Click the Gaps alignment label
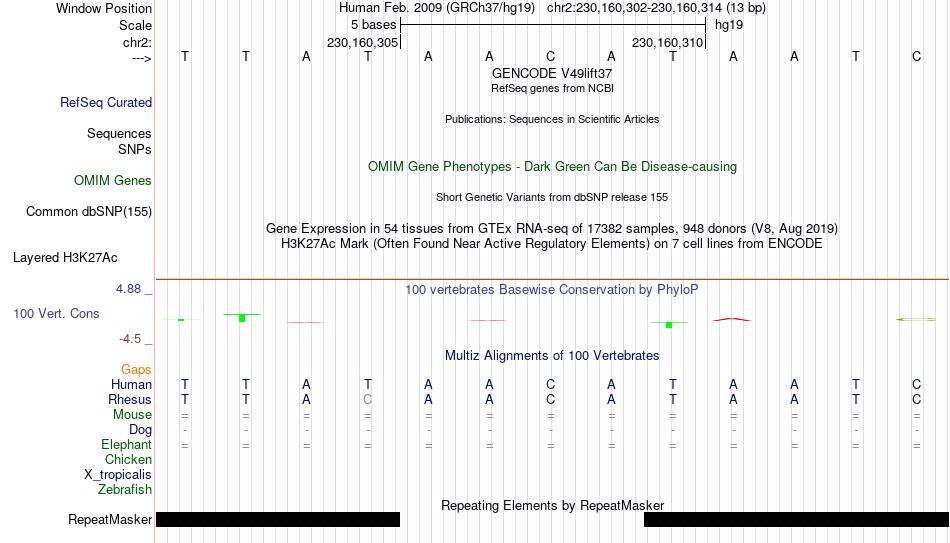The height and width of the screenshot is (543, 950). pos(136,369)
